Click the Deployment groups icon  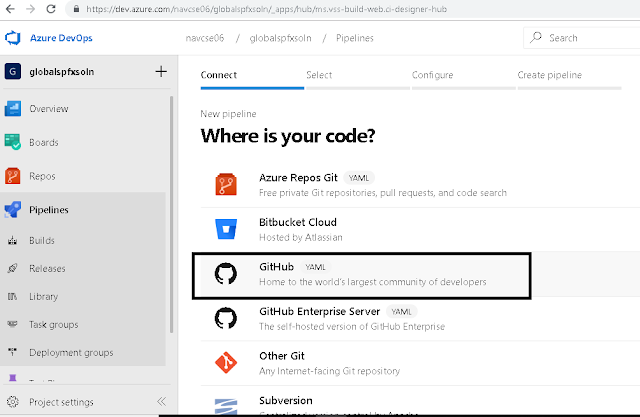[x=13, y=352]
